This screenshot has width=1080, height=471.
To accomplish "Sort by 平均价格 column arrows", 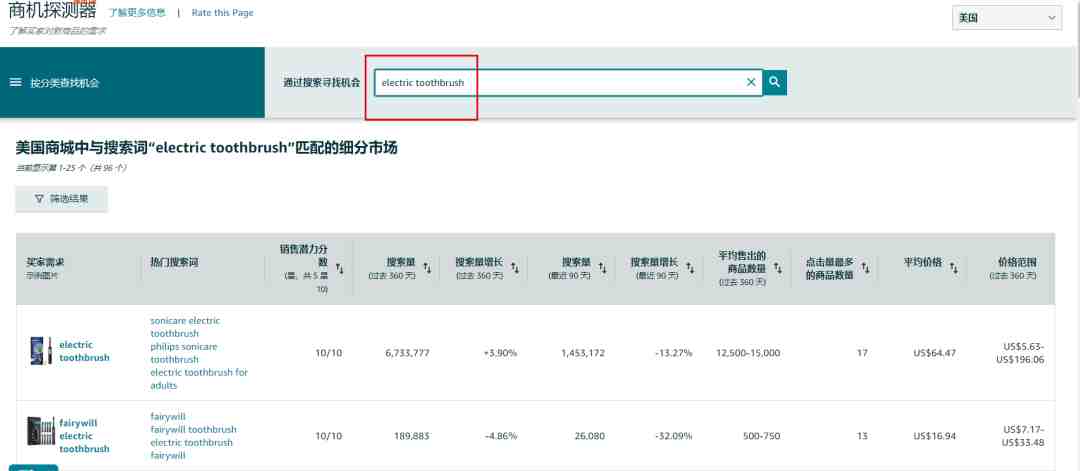I will [x=953, y=268].
